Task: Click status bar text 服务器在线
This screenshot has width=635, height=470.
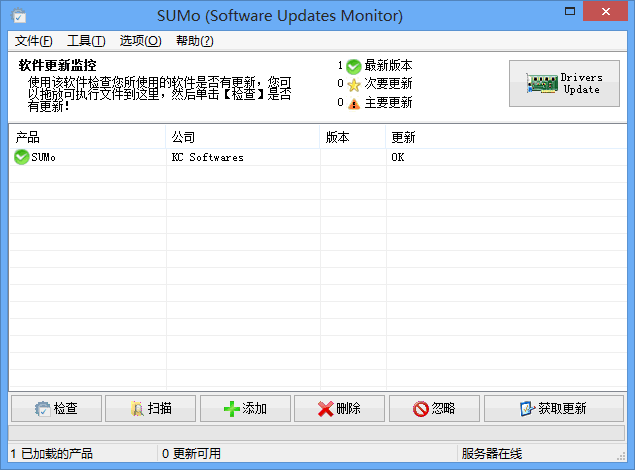Action: (x=492, y=453)
